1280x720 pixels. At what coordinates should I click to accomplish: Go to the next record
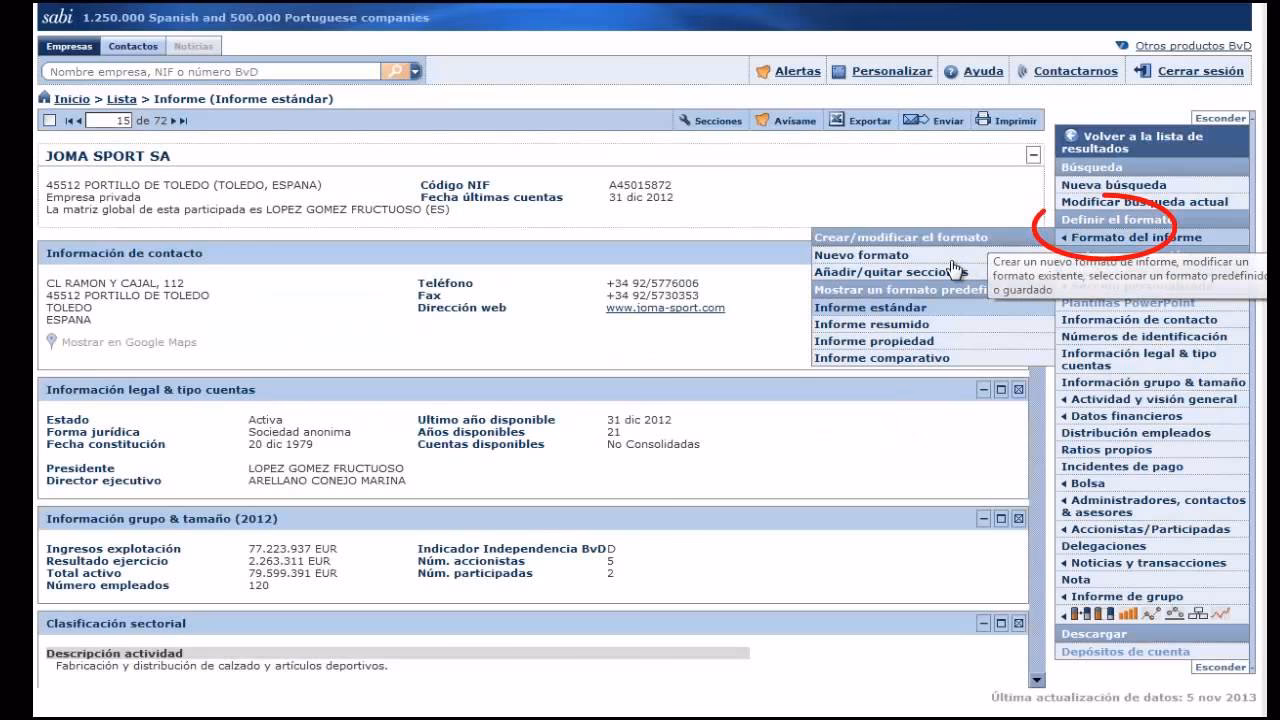coord(174,121)
